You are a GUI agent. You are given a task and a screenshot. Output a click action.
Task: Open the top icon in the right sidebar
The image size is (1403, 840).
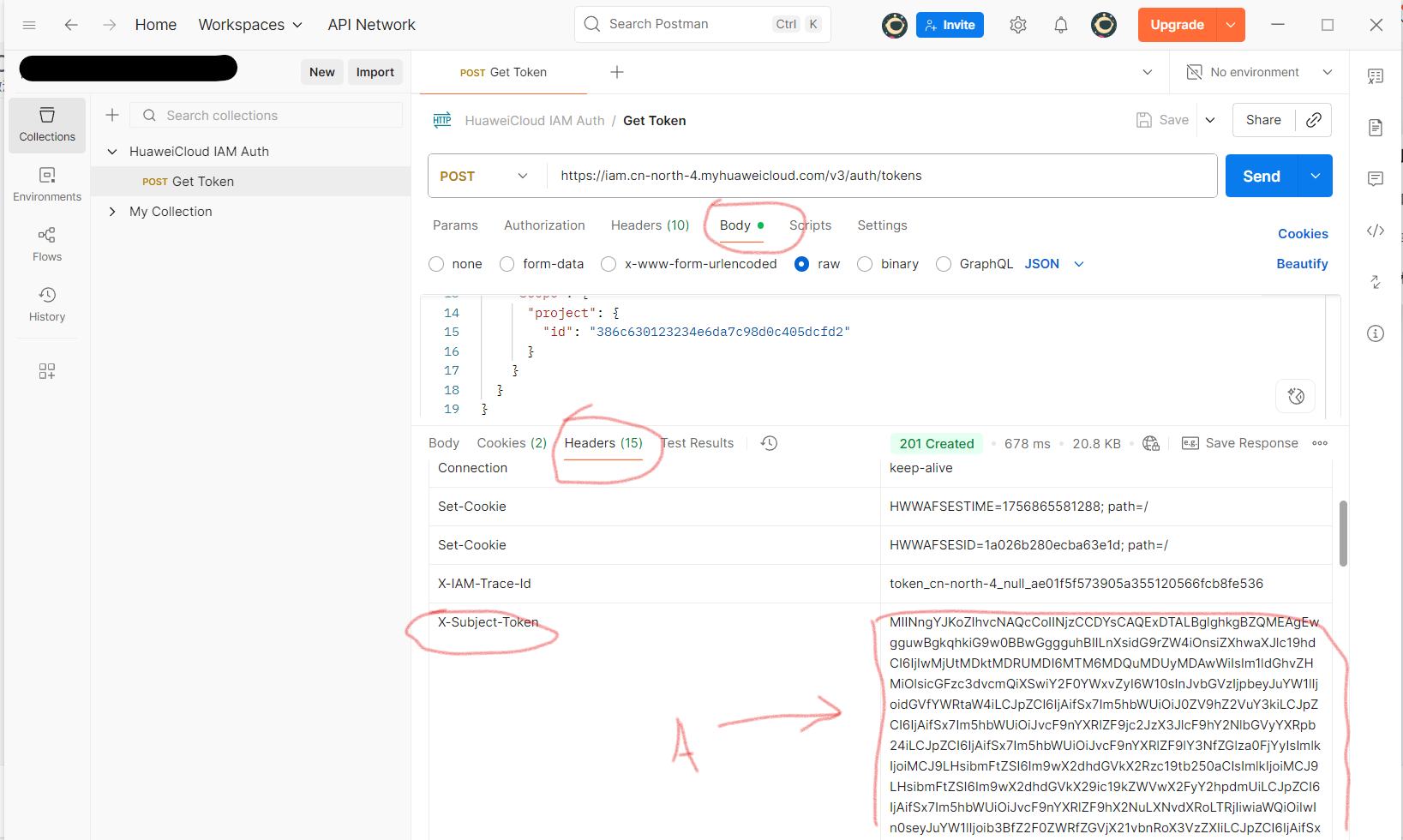pos(1376,76)
